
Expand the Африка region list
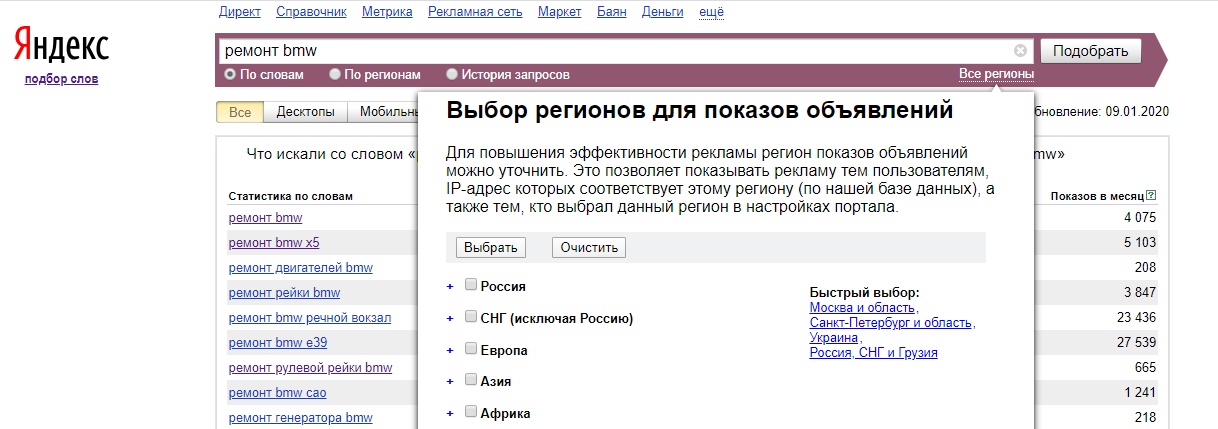450,413
